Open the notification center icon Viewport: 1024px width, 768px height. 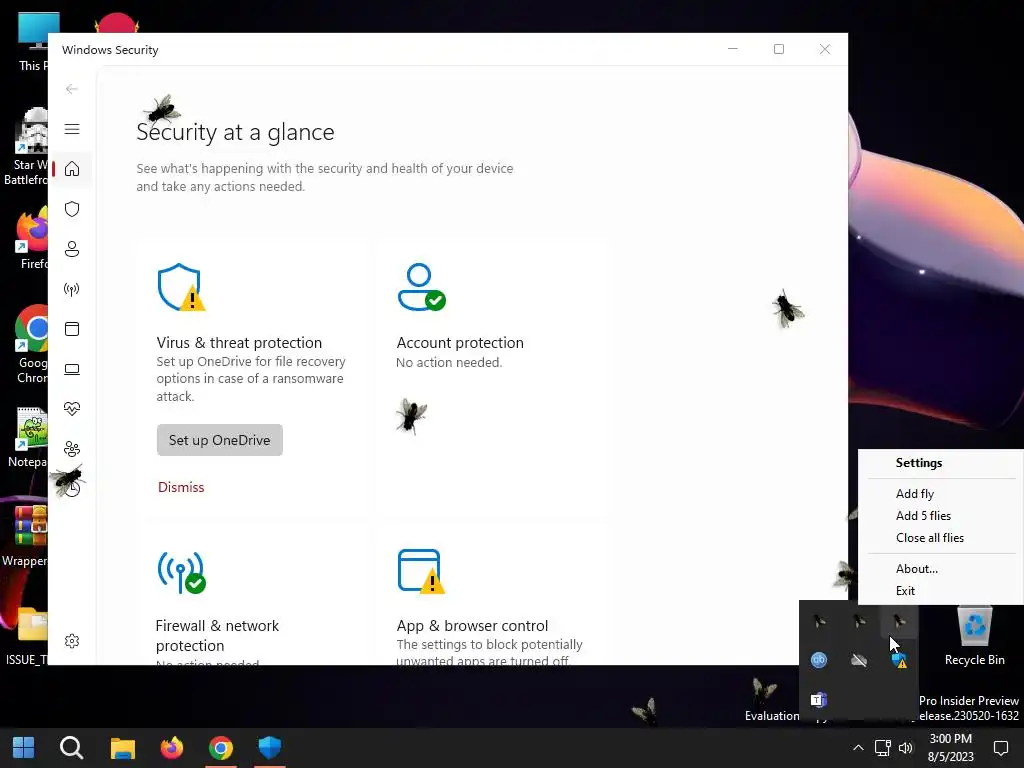coord(1001,748)
